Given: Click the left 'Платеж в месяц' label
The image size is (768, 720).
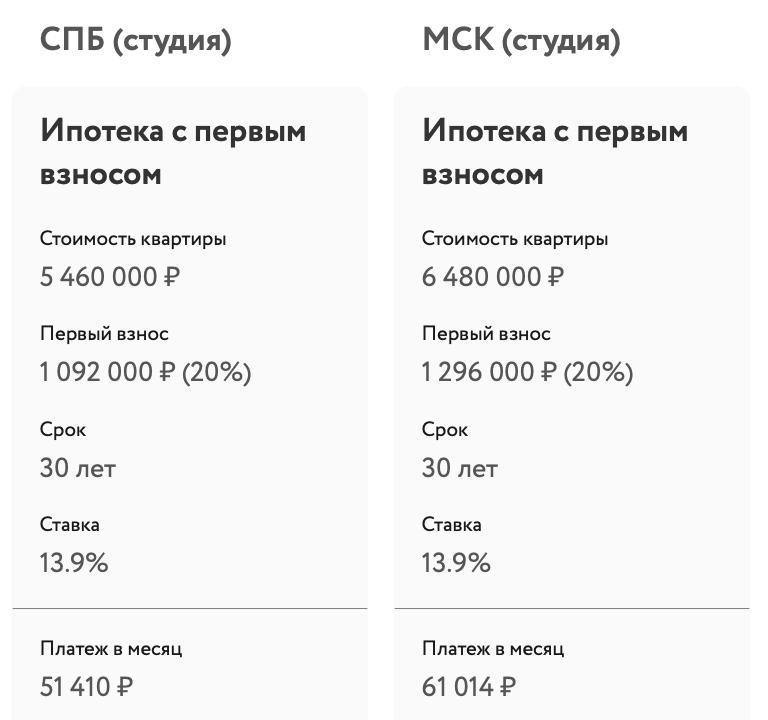Looking at the screenshot, I should (111, 649).
